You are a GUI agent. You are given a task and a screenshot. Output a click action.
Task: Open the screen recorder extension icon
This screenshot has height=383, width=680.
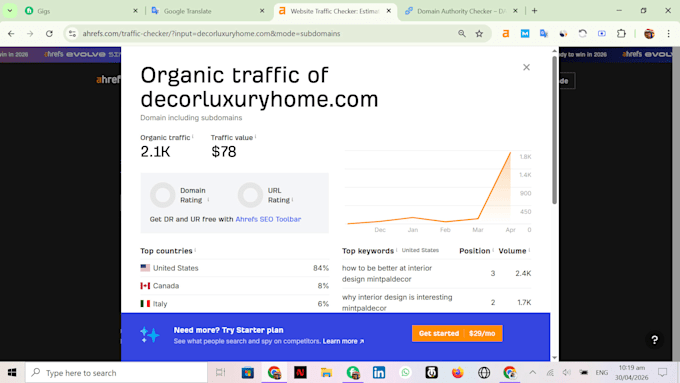tap(602, 33)
